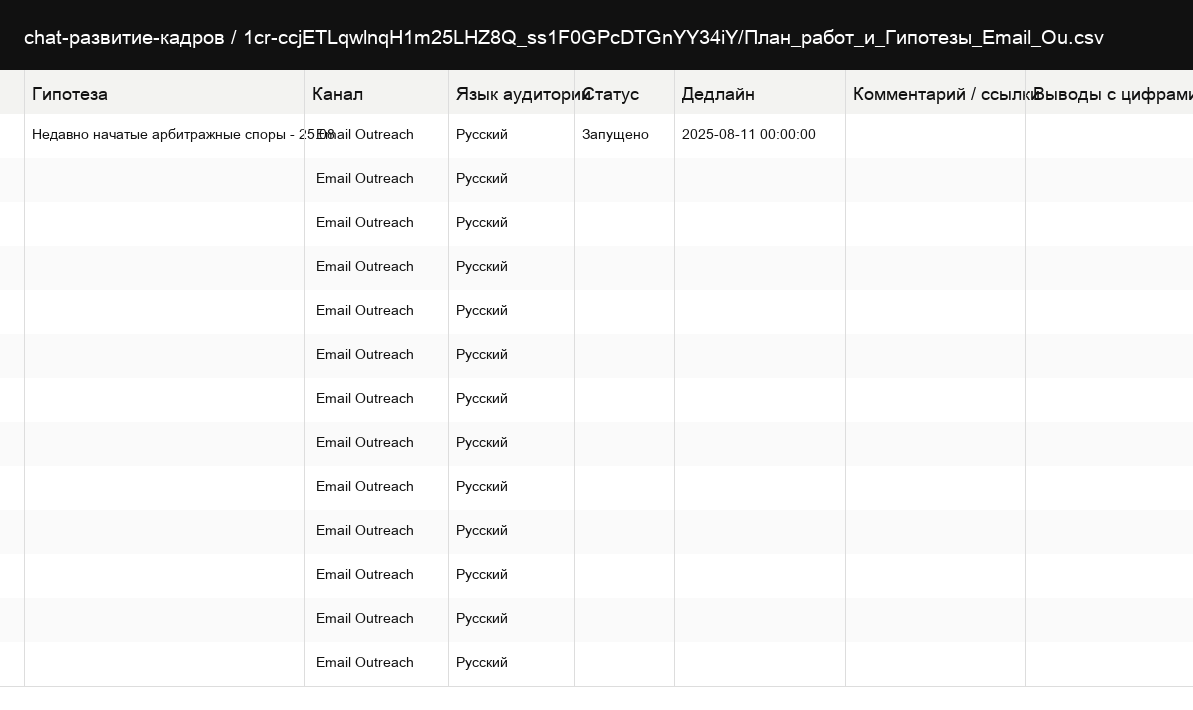The image size is (1193, 710).
Task: Click the chat-развитие-кадров breadcrumb in the title
Action: (x=124, y=38)
